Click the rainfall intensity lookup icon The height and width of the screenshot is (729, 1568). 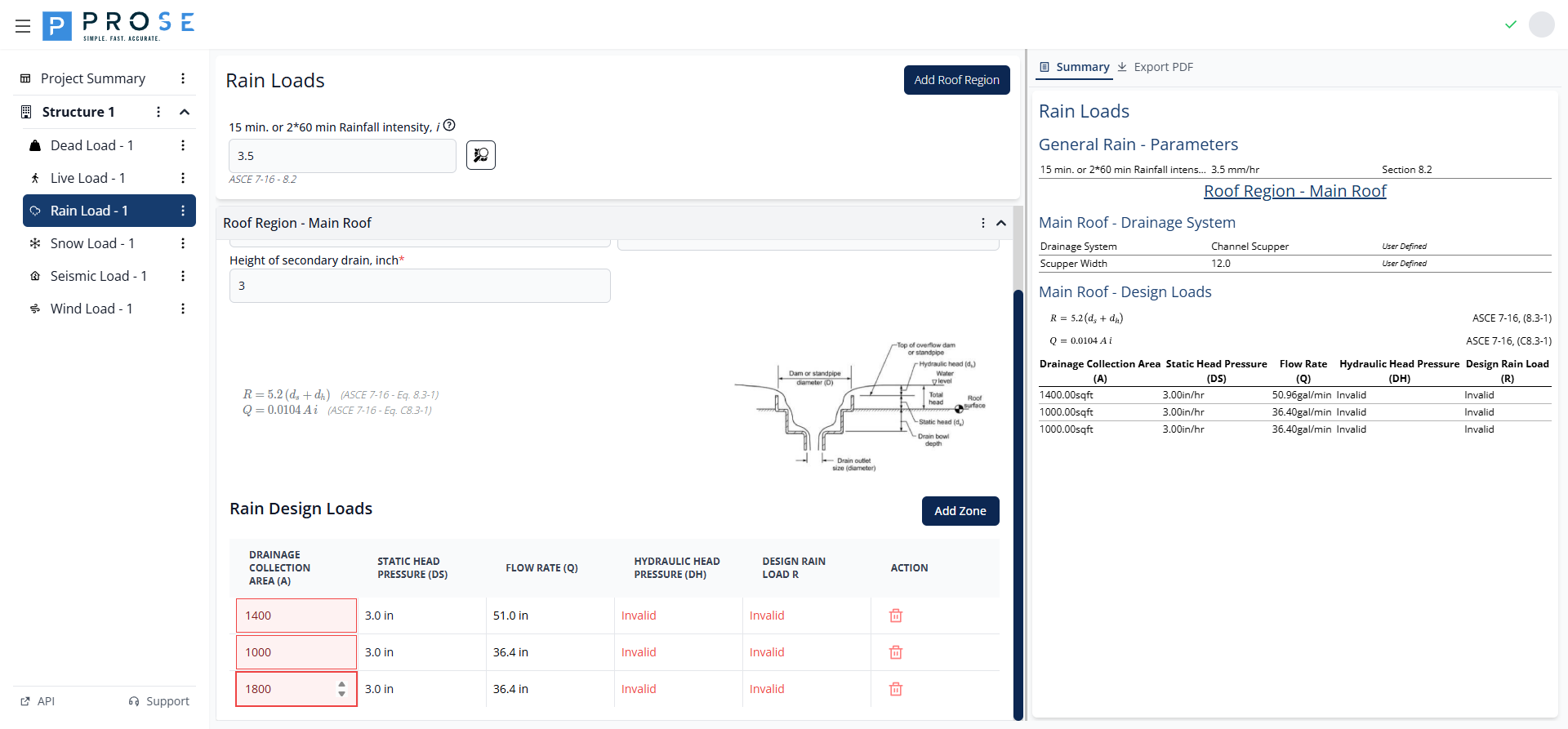[481, 155]
